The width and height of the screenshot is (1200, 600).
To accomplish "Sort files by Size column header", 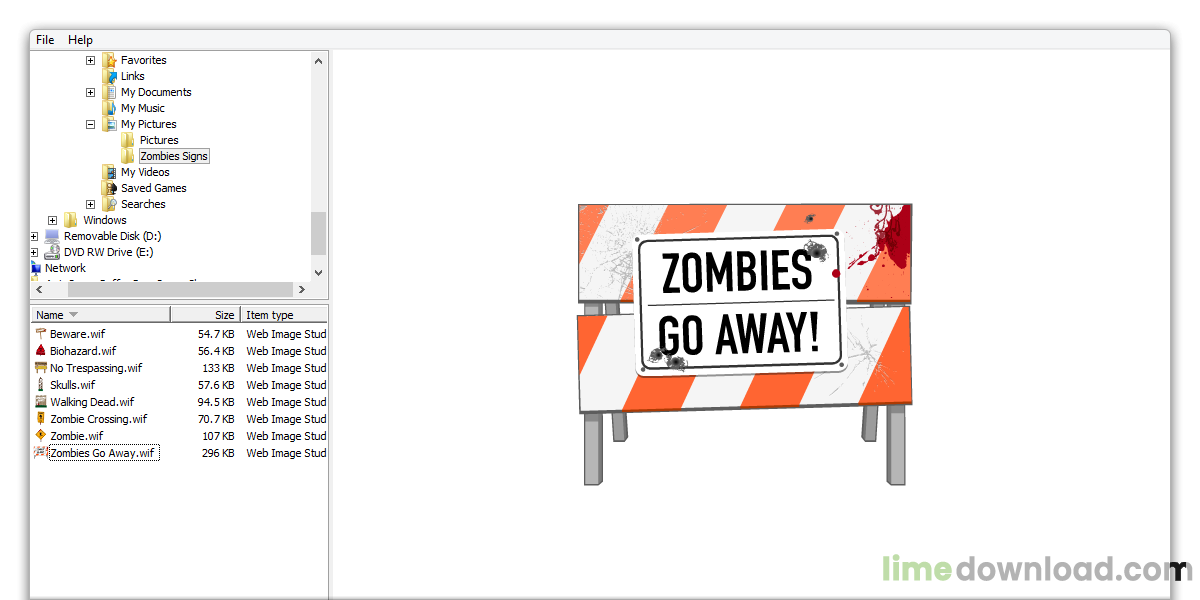I will click(205, 315).
